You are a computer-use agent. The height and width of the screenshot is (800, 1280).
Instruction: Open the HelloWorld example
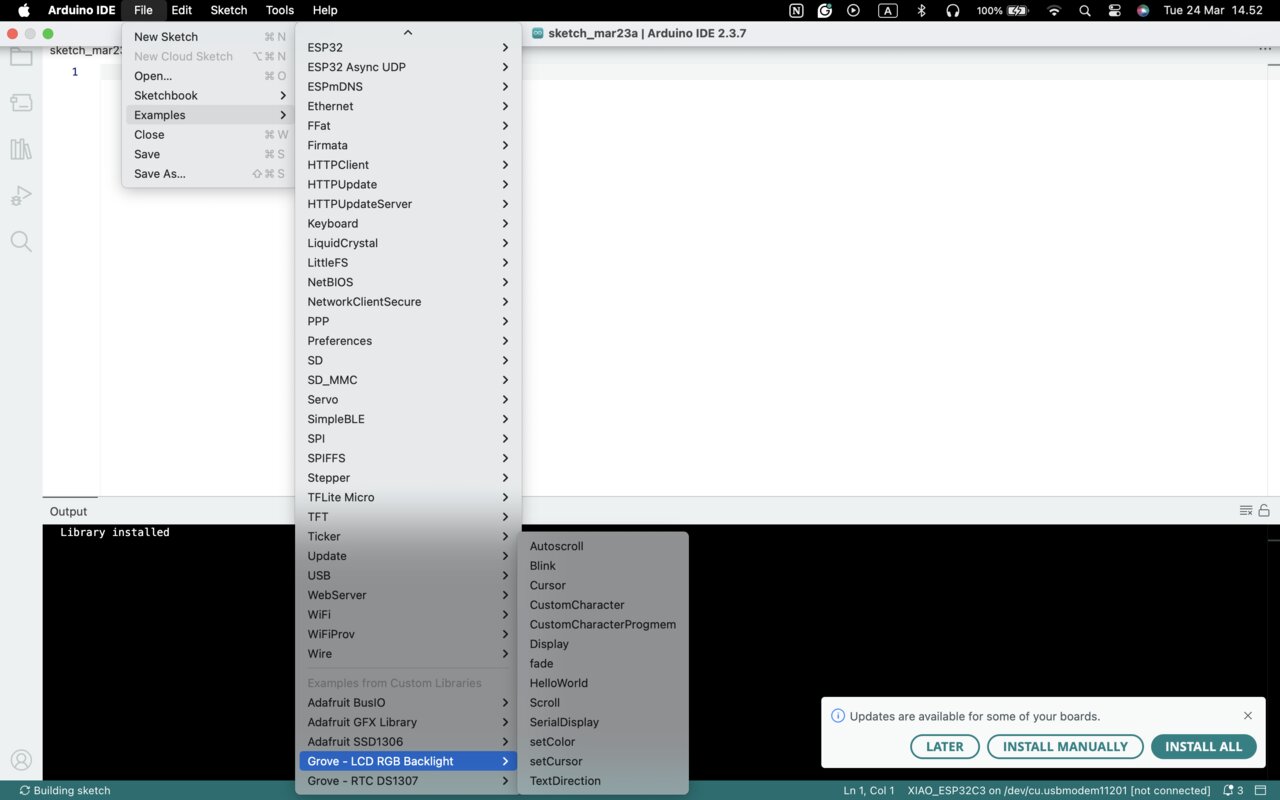click(603, 683)
